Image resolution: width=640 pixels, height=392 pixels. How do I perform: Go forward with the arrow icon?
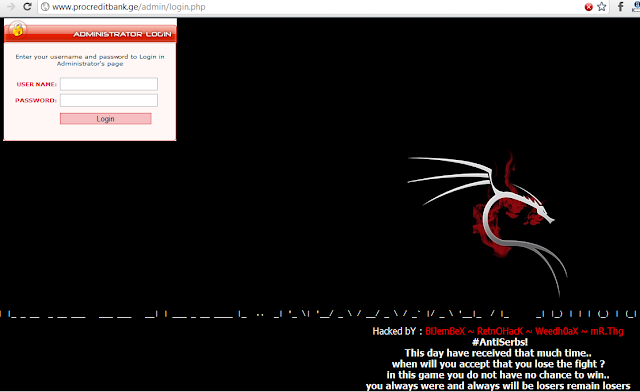[x=11, y=7]
